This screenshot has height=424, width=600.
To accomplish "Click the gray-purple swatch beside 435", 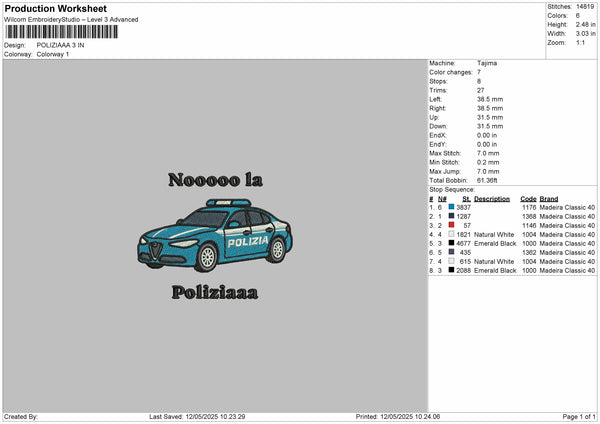I will (x=451, y=252).
